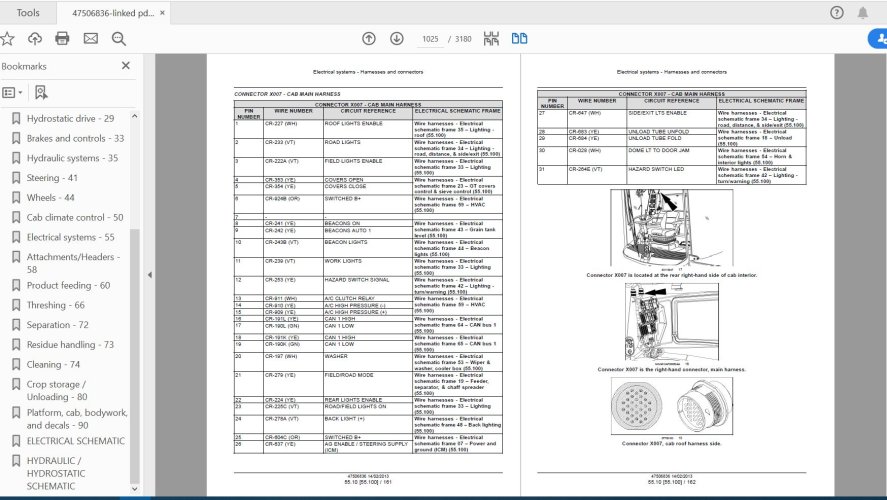Edit the page number field 1025

pos(430,39)
